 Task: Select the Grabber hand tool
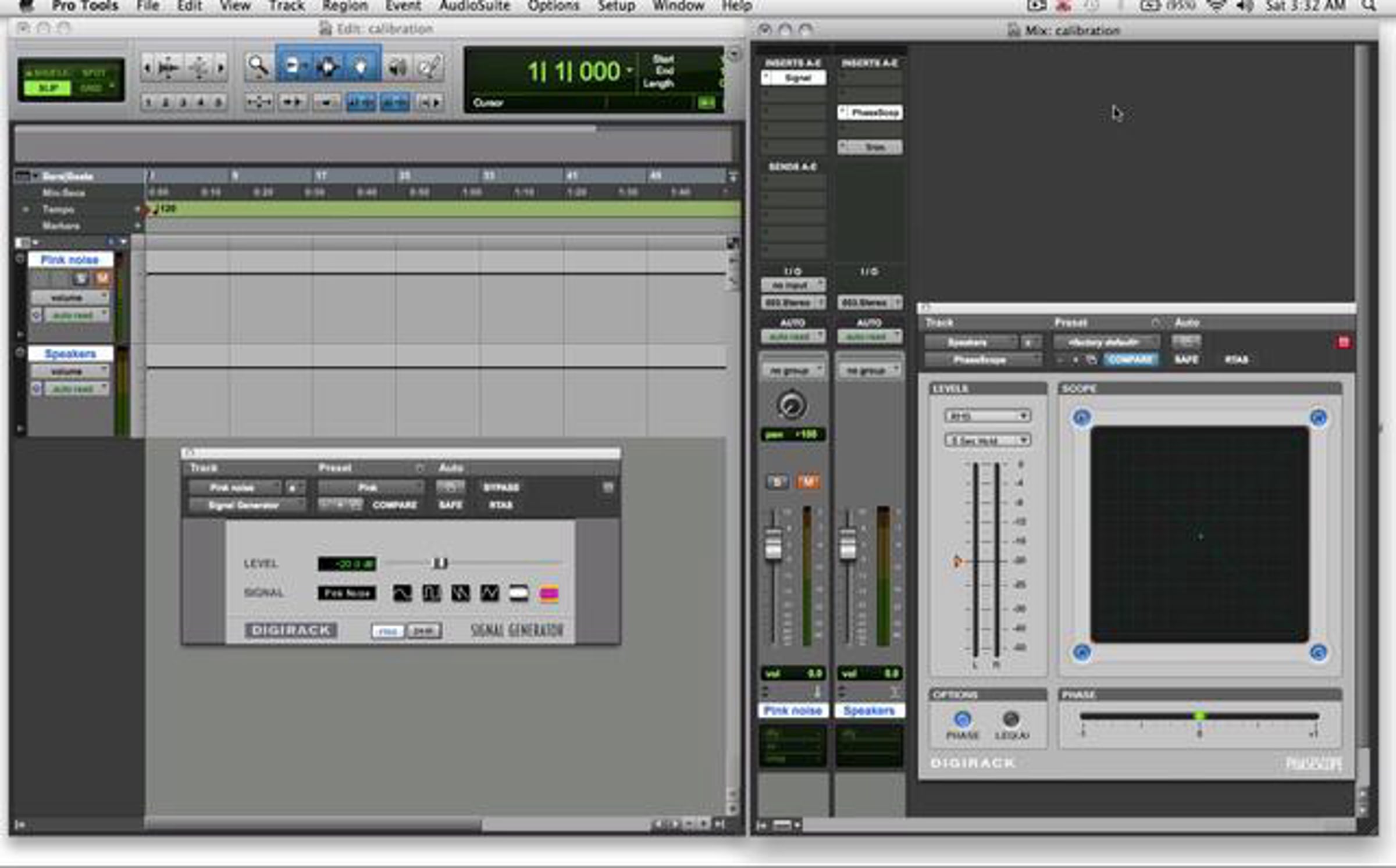tap(361, 67)
